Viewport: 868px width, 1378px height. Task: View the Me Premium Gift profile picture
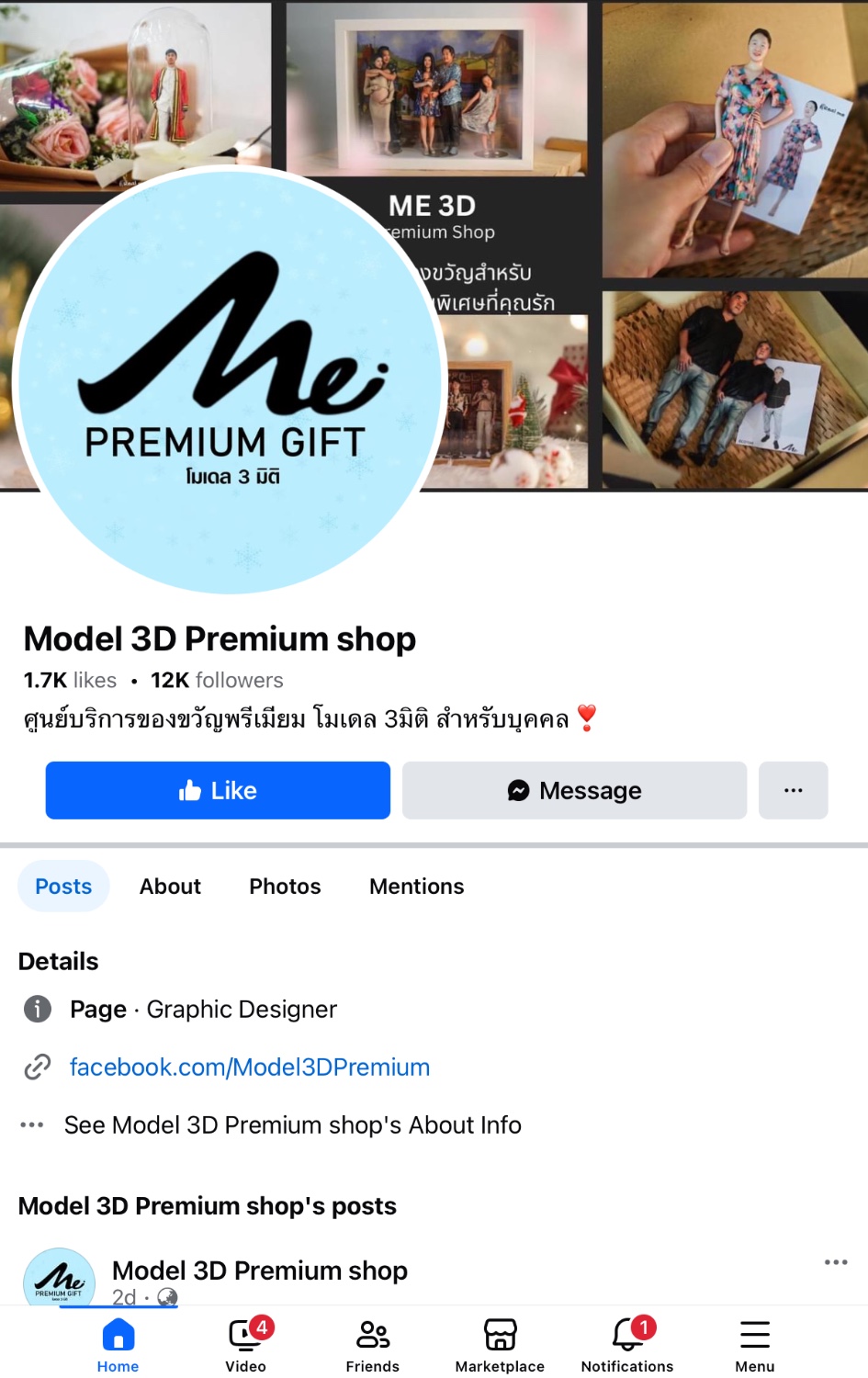pyautogui.click(x=230, y=379)
